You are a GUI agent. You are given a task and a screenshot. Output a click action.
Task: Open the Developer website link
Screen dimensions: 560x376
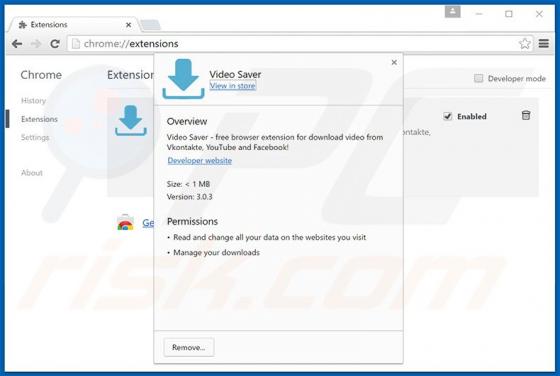[x=200, y=161]
